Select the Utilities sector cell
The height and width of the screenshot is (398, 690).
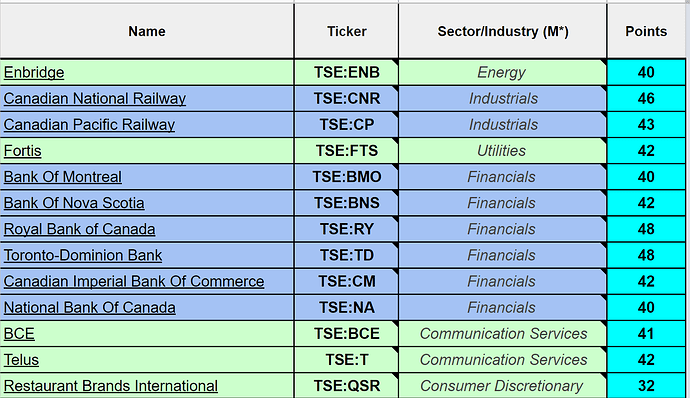(503, 151)
